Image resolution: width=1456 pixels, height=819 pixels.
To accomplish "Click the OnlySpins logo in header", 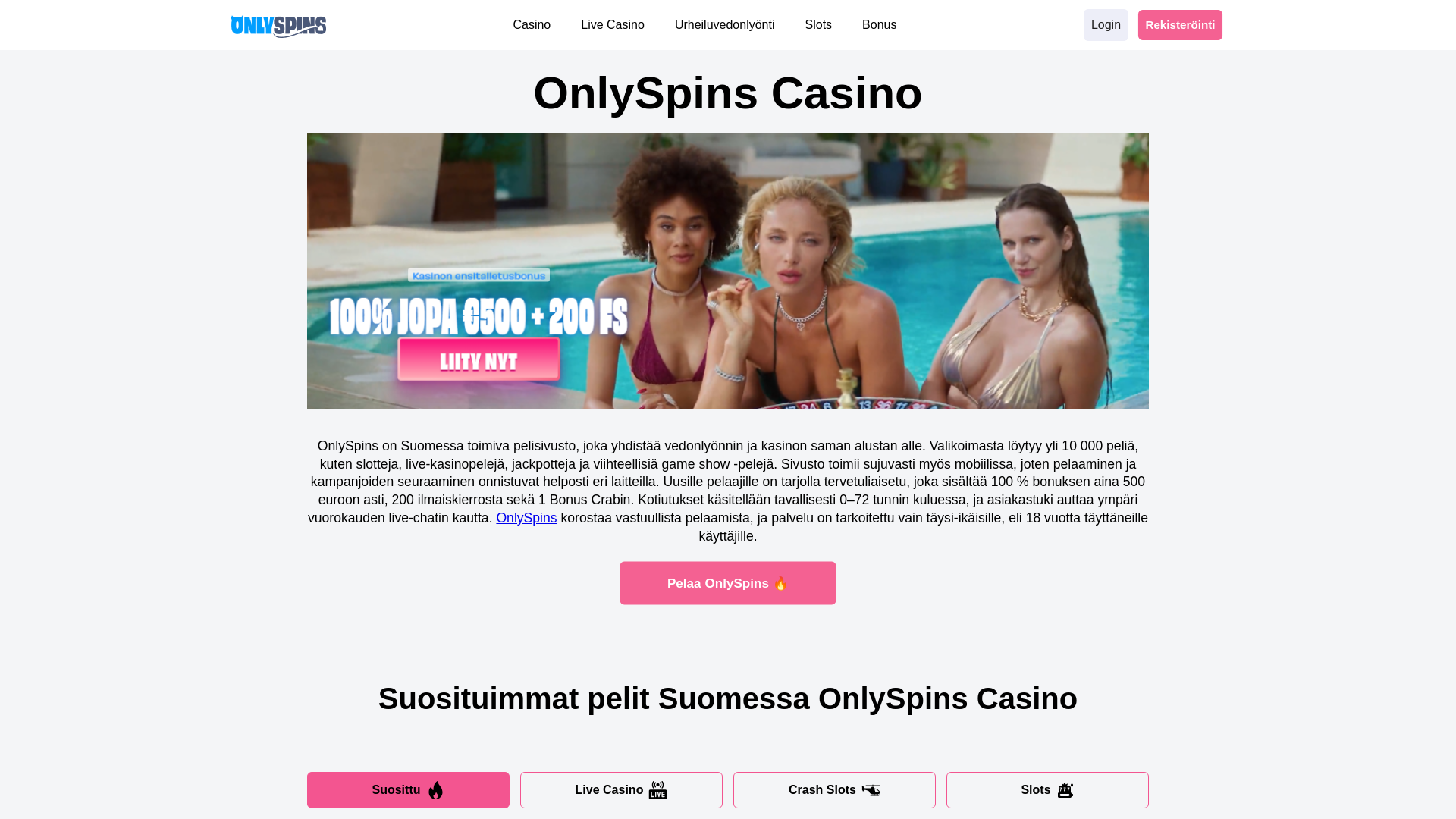I will [278, 26].
